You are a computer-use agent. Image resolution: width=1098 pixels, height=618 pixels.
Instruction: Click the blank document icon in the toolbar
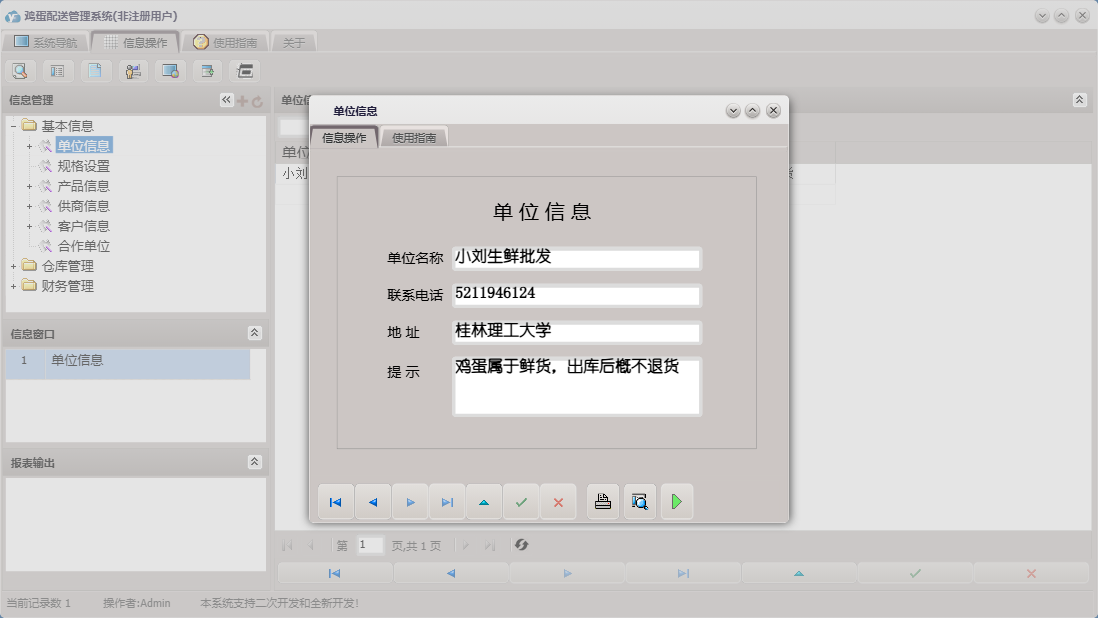click(94, 71)
